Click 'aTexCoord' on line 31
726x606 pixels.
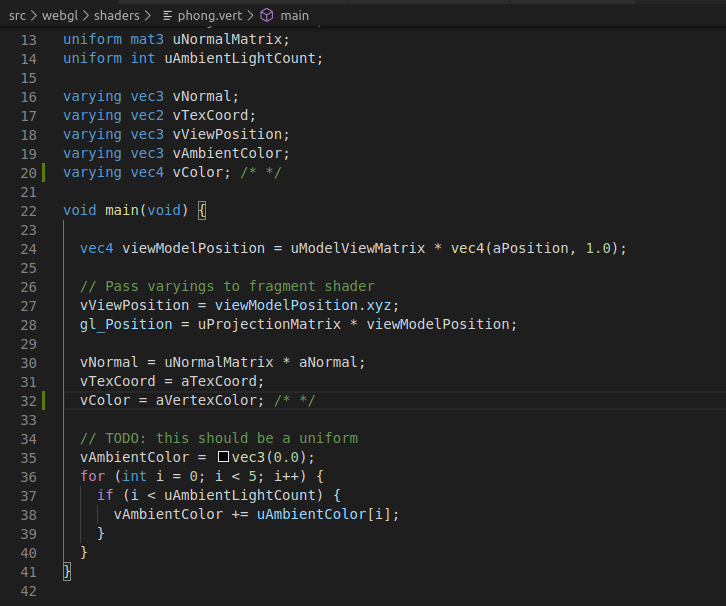(x=219, y=381)
